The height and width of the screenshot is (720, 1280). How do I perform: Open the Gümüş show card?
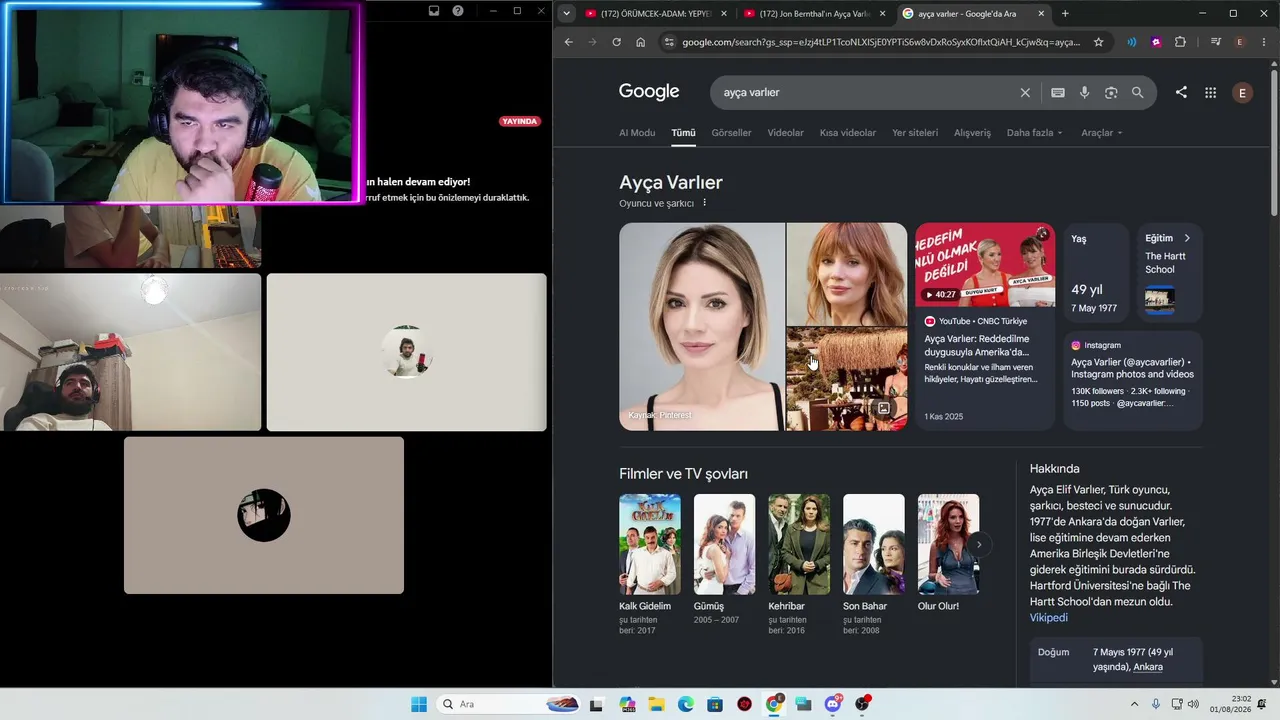[x=724, y=560]
